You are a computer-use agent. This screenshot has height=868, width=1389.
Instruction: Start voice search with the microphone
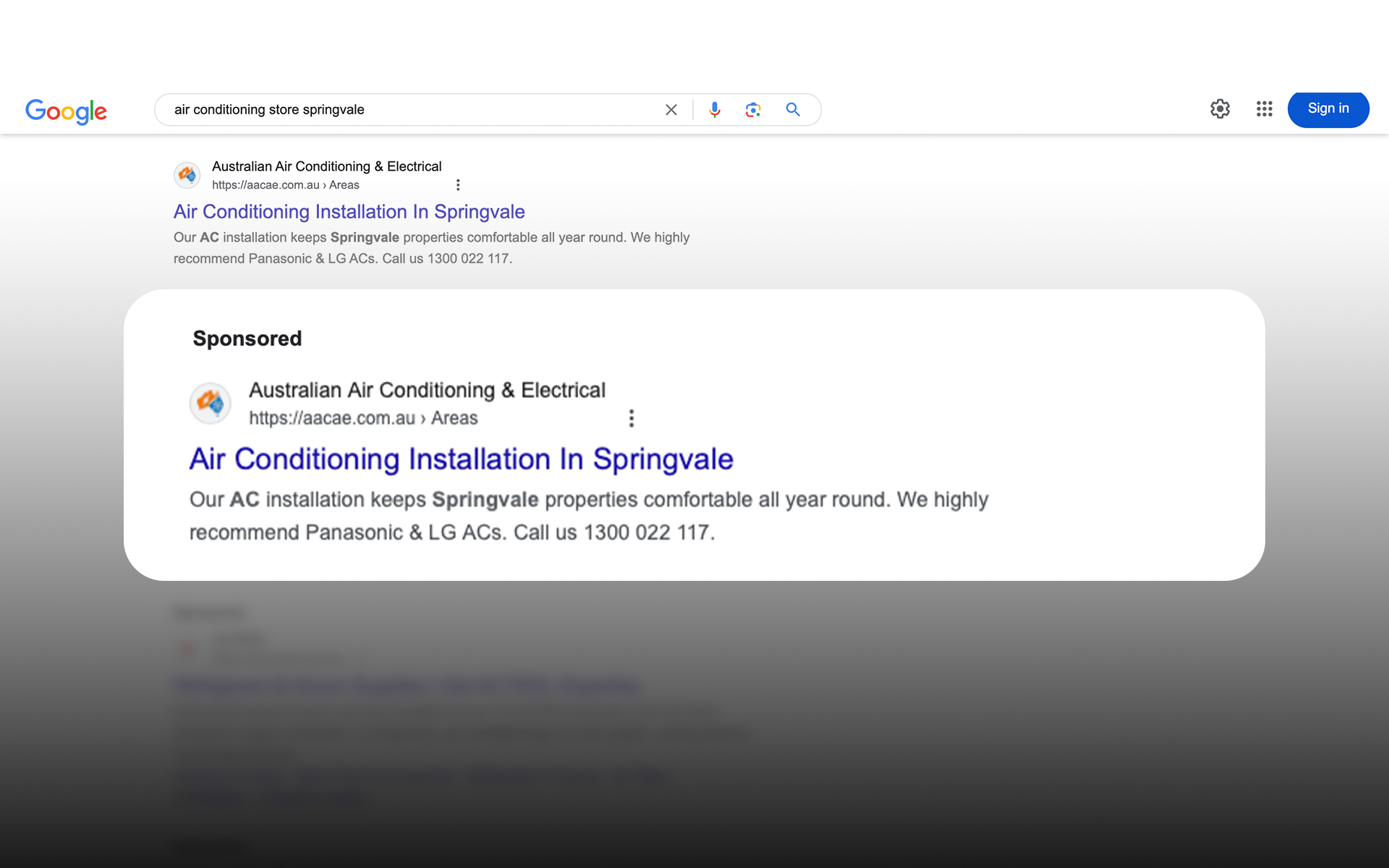[715, 110]
